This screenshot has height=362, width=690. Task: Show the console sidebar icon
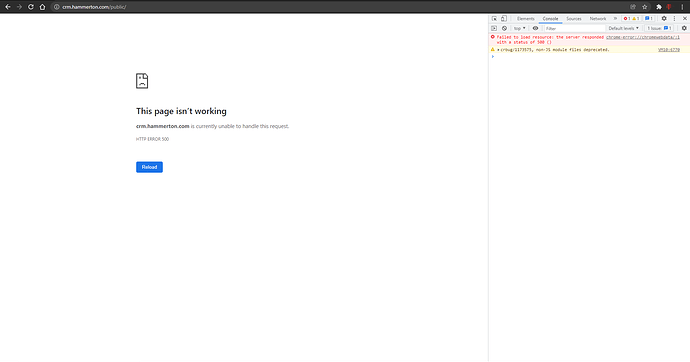(x=494, y=28)
